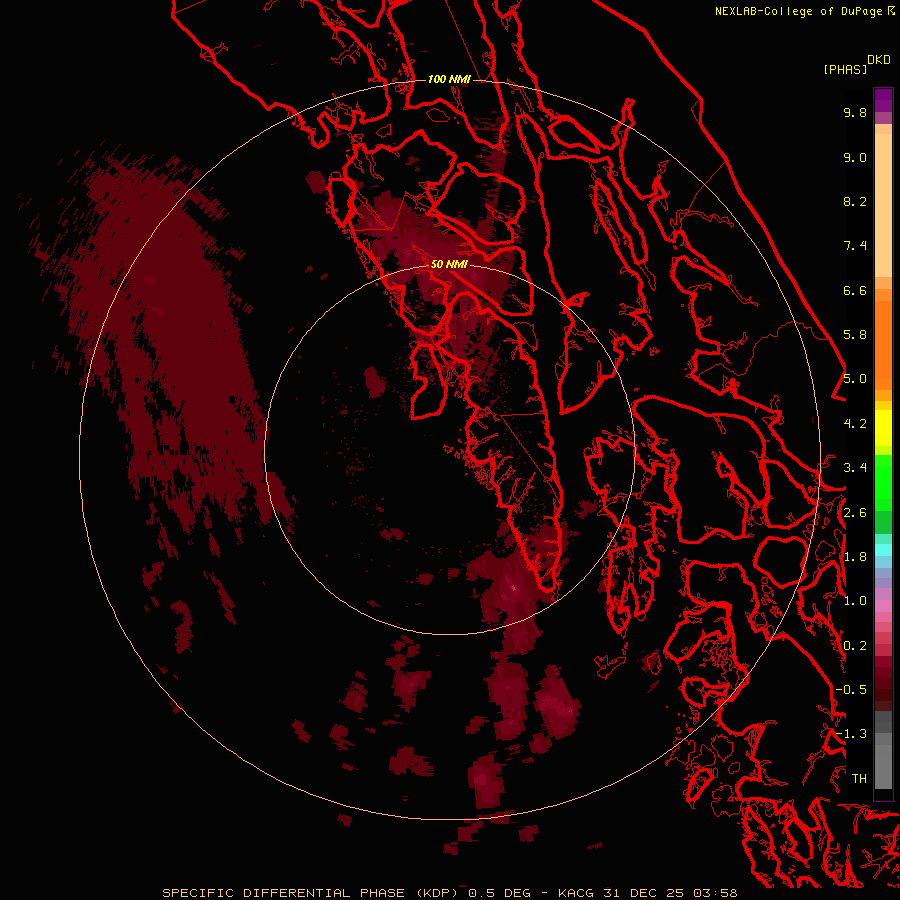Click the 5.0 scale value
The image size is (900, 900).
coord(855,379)
